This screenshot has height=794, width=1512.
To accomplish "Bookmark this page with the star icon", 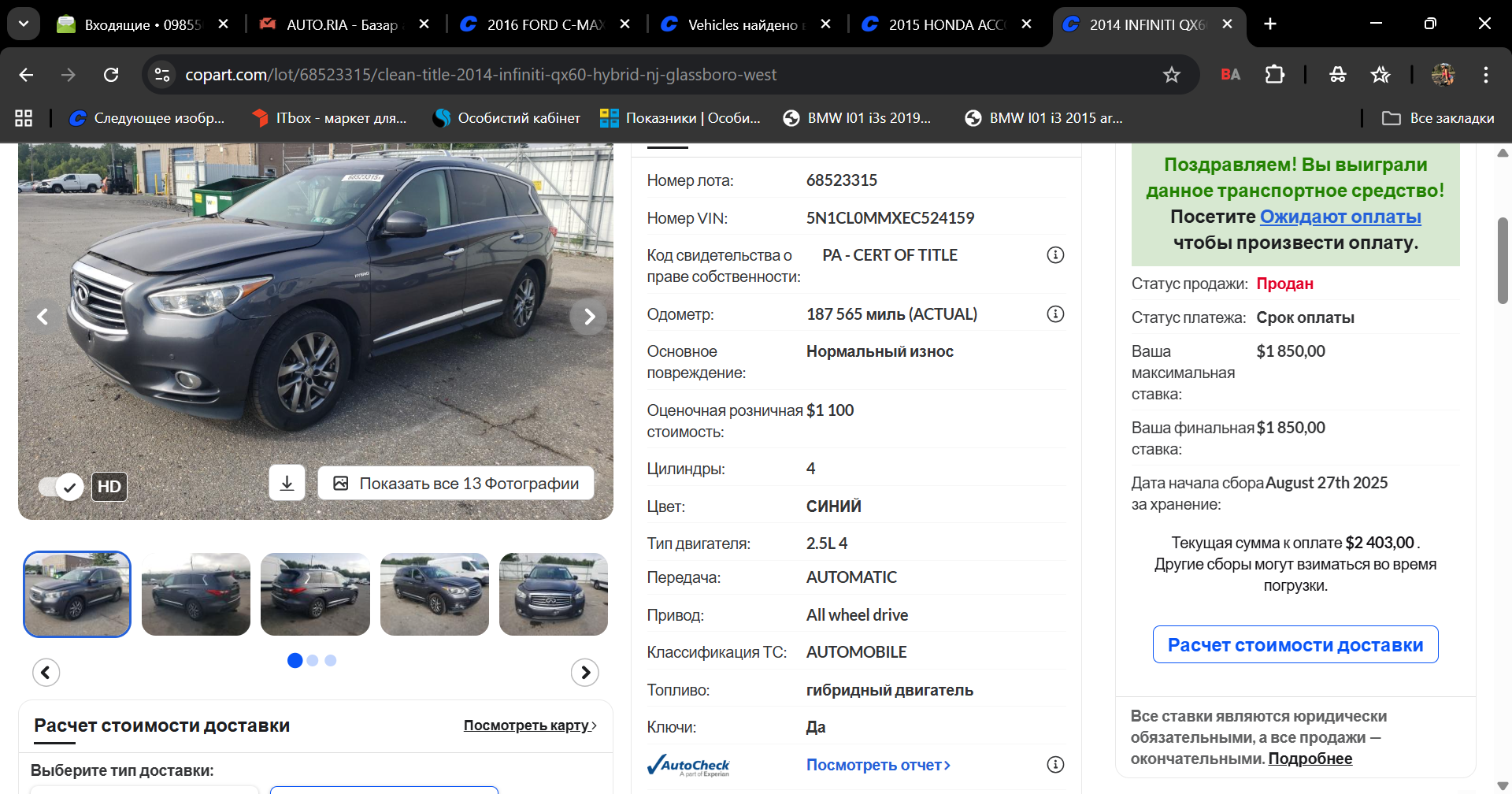I will (1171, 75).
